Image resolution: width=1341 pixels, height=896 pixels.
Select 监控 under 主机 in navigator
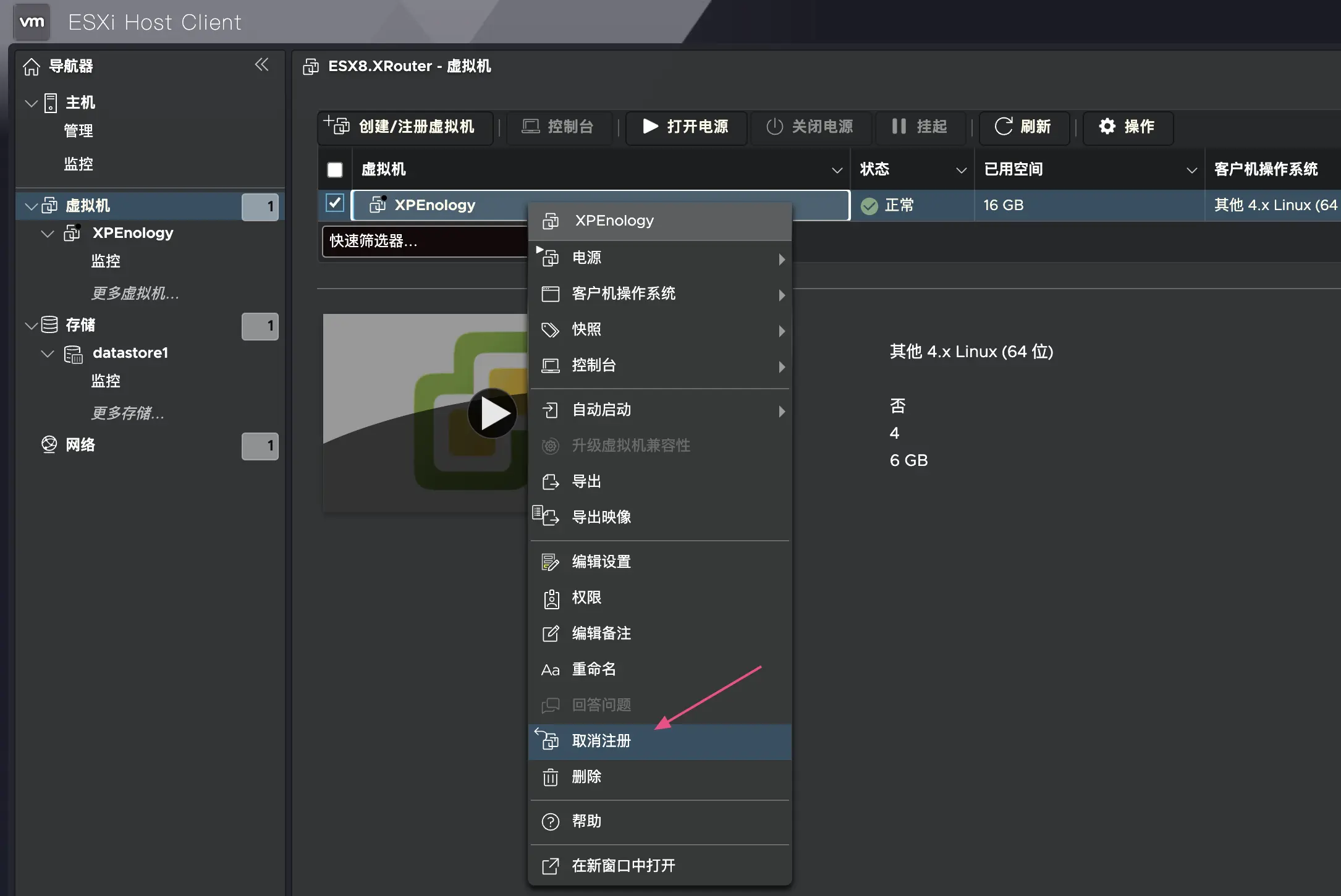coord(78,164)
